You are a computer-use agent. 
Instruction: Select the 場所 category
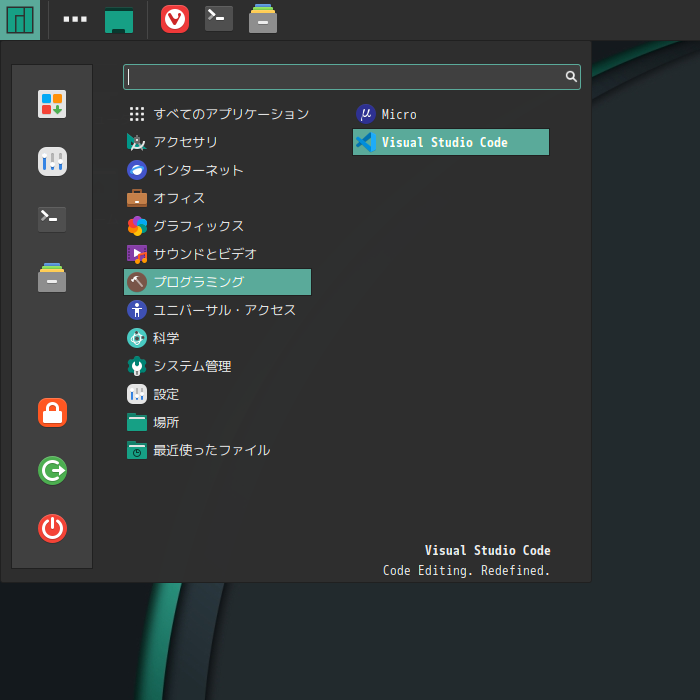pos(217,422)
